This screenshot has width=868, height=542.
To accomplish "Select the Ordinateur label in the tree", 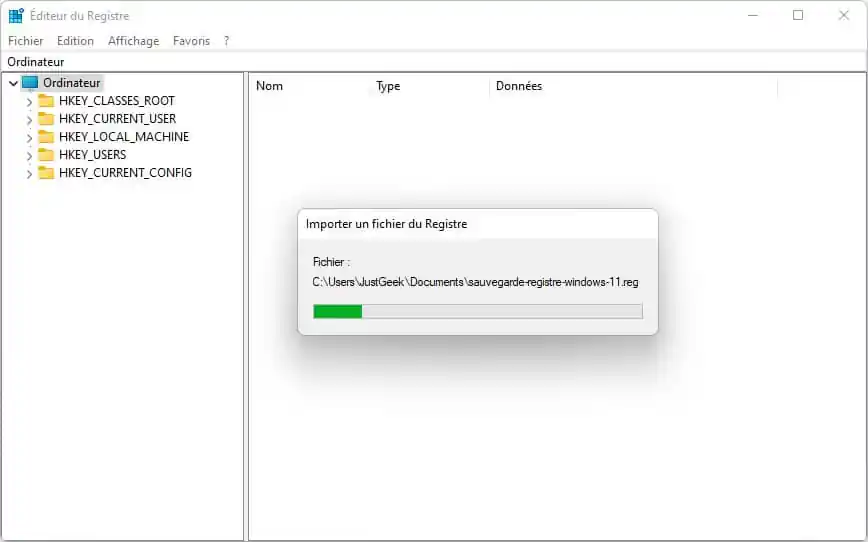I will point(72,83).
